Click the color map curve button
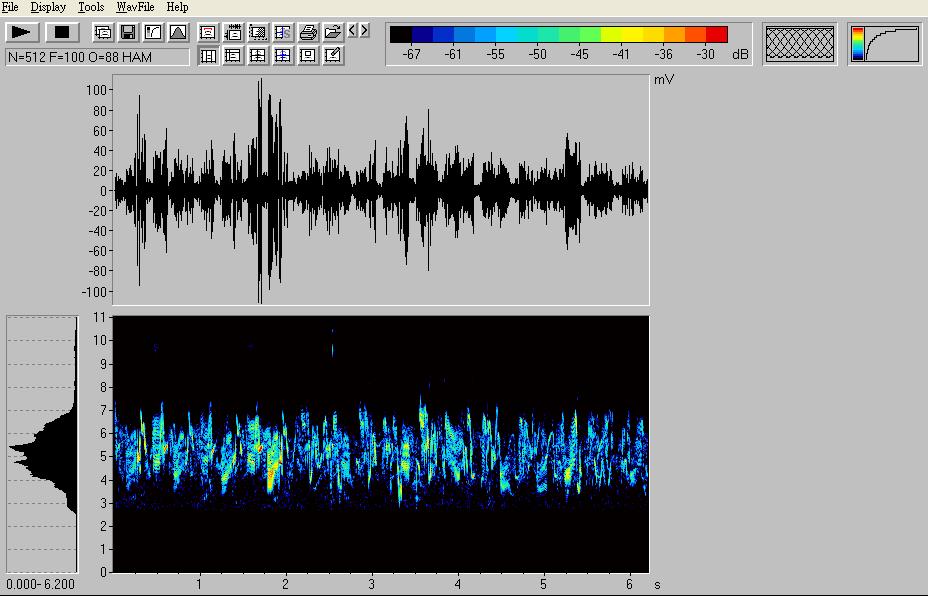Image resolution: width=928 pixels, height=596 pixels. pos(885,44)
